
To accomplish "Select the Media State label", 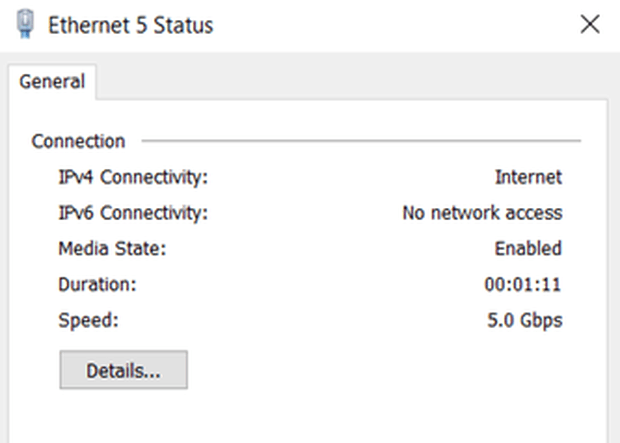I will point(112,249).
